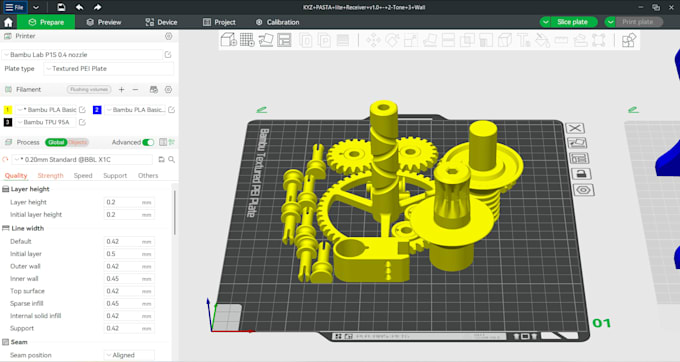Click the Auto orient toolbar icon
This screenshot has height=362, width=680.
point(266,40)
